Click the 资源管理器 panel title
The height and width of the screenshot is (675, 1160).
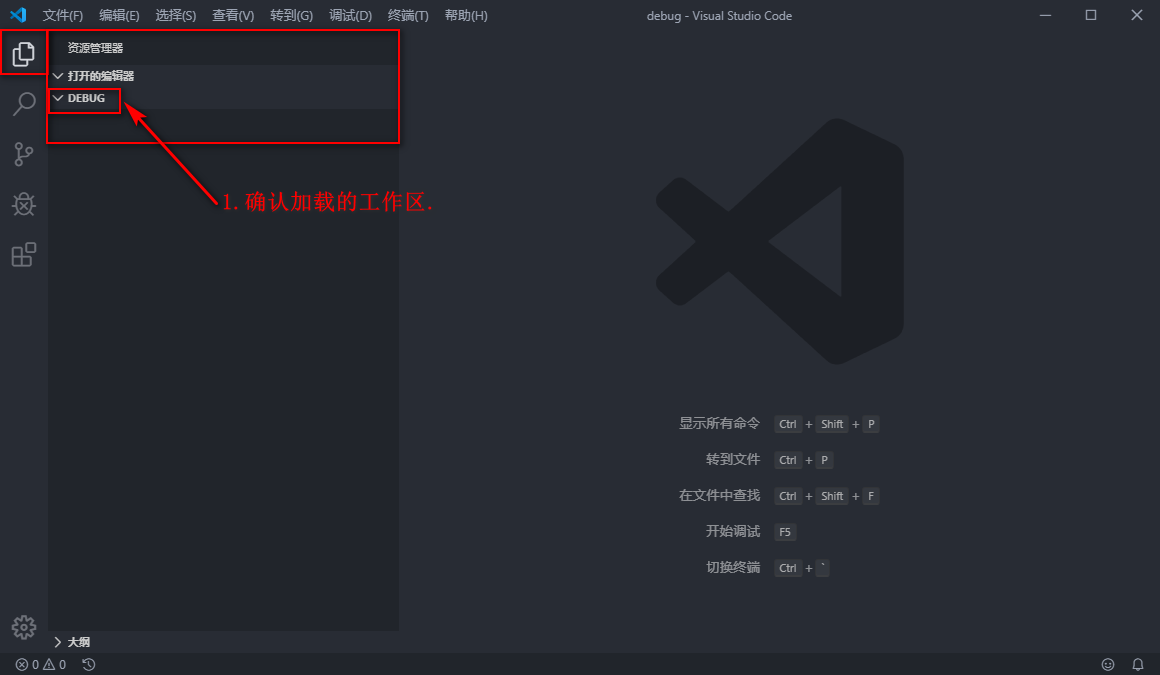pos(95,48)
